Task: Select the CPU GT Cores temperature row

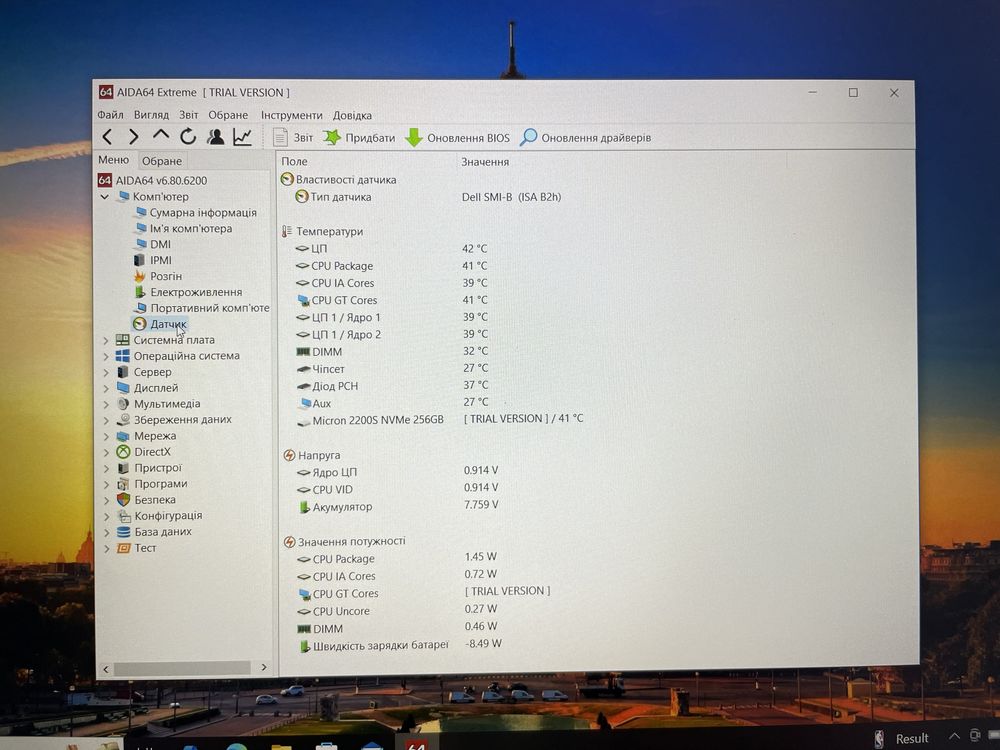Action: 391,300
